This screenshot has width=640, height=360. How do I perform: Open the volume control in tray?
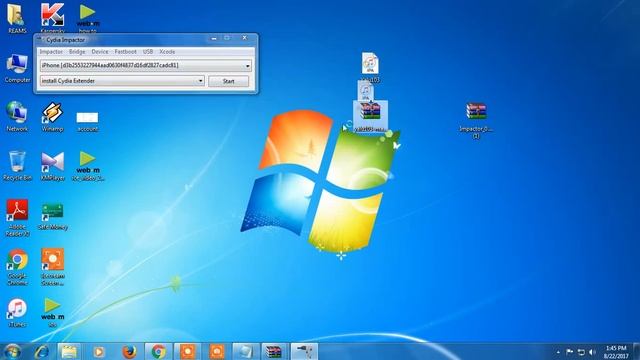pyautogui.click(x=593, y=352)
